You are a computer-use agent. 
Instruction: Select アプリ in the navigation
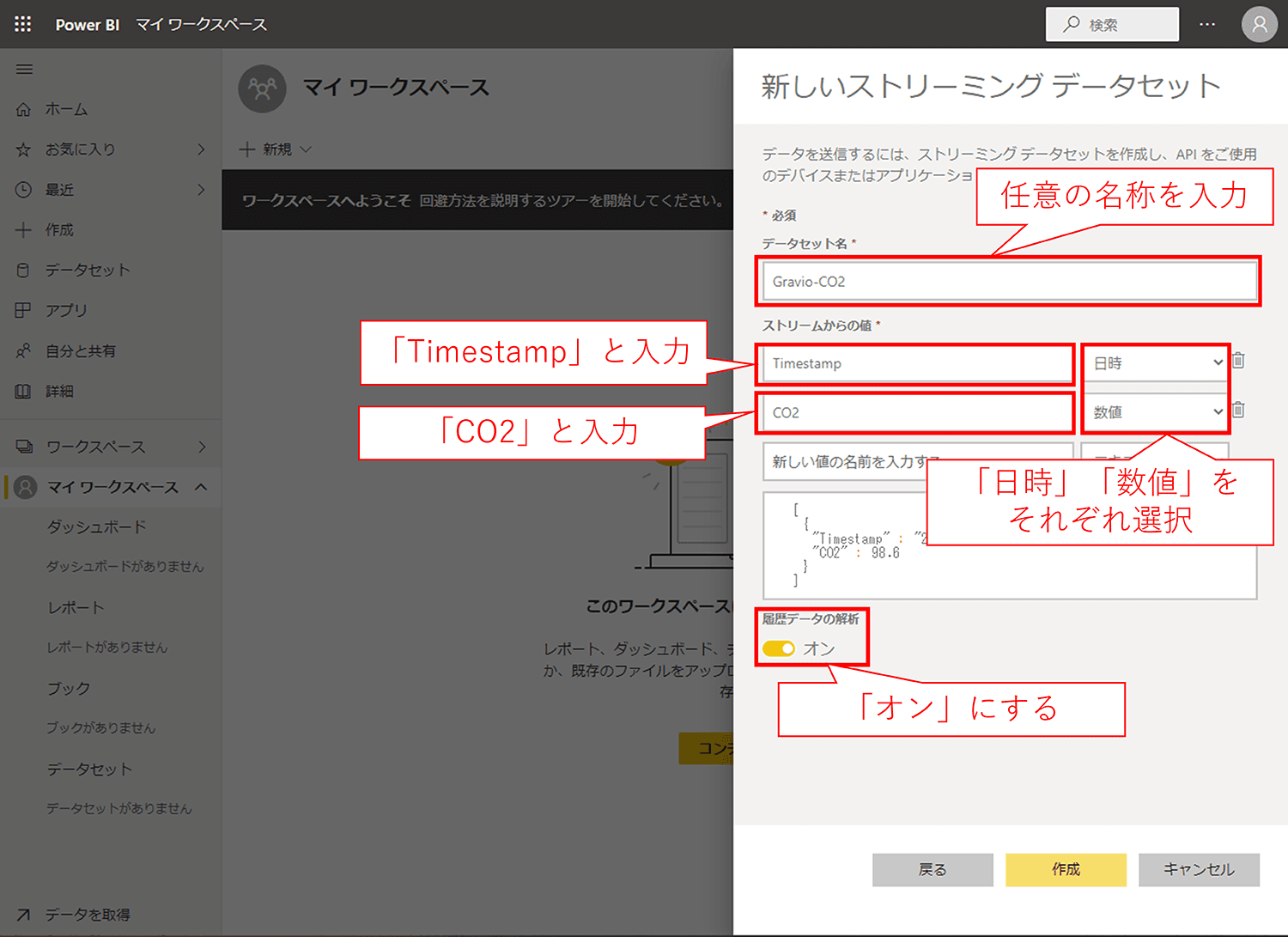(x=66, y=310)
